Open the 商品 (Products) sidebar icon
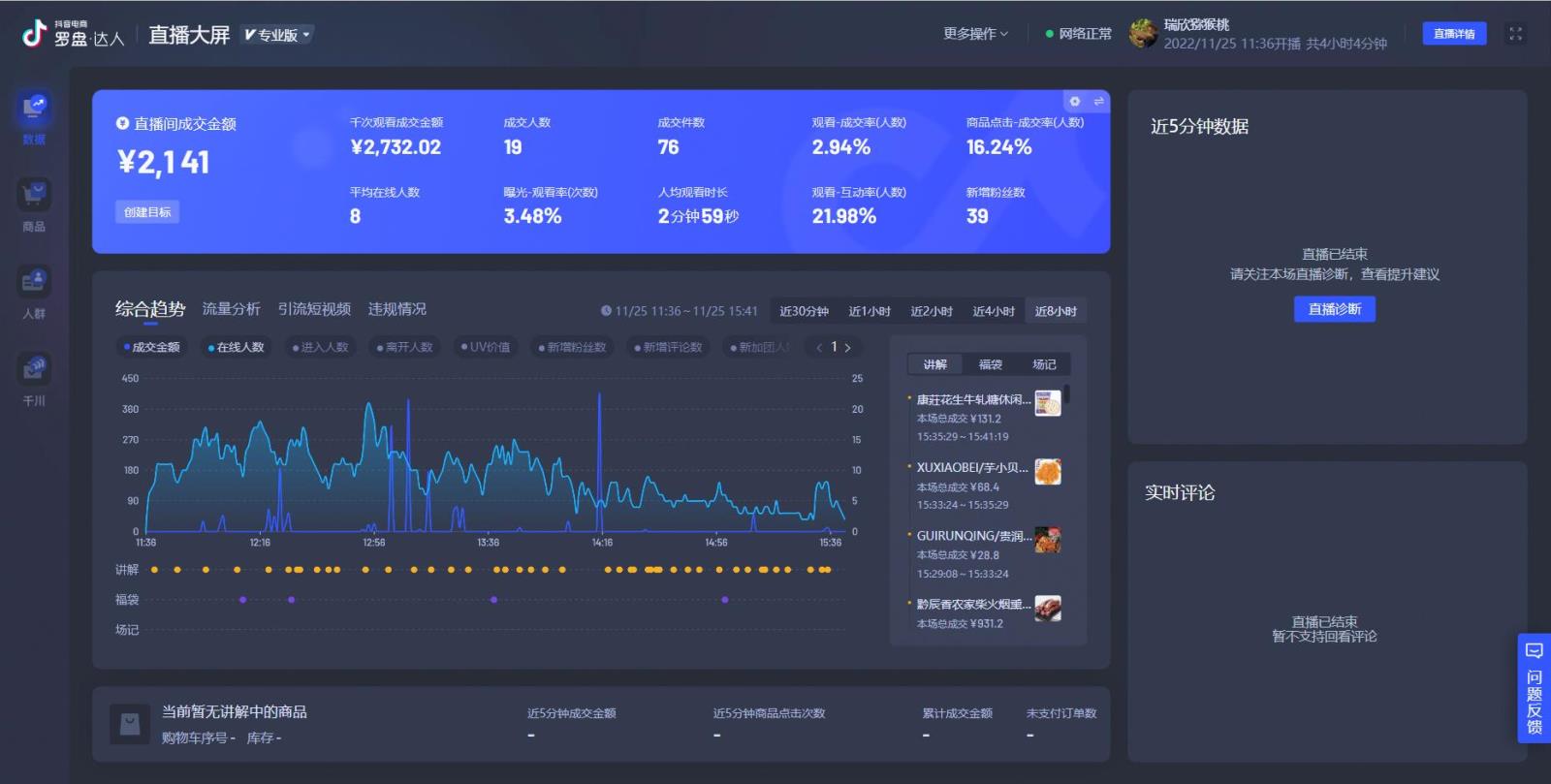Viewport: 1551px width, 784px height. point(34,196)
